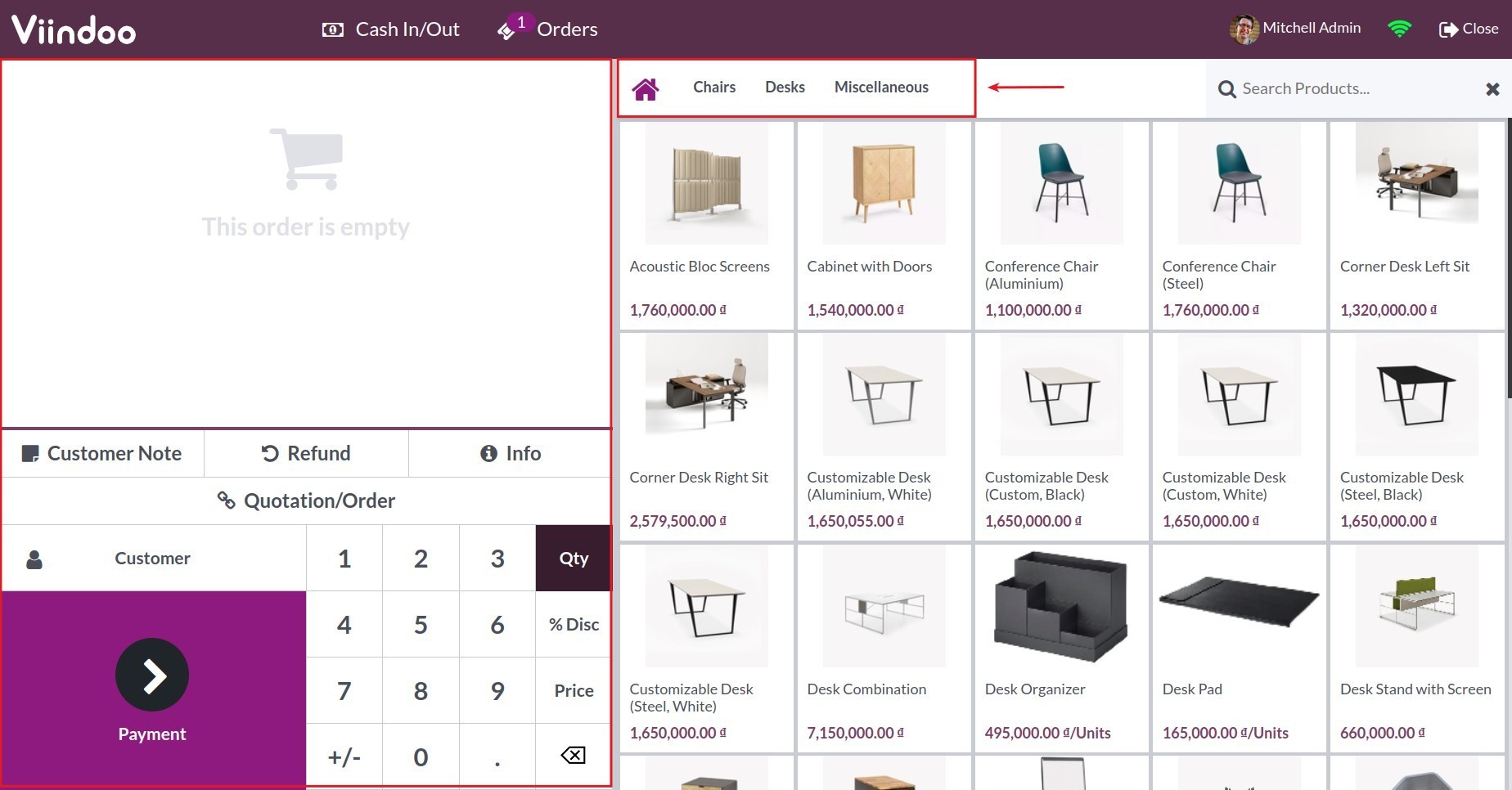Screen dimensions: 1512x790
Task: Add Desk Combination product
Action: (884, 648)
